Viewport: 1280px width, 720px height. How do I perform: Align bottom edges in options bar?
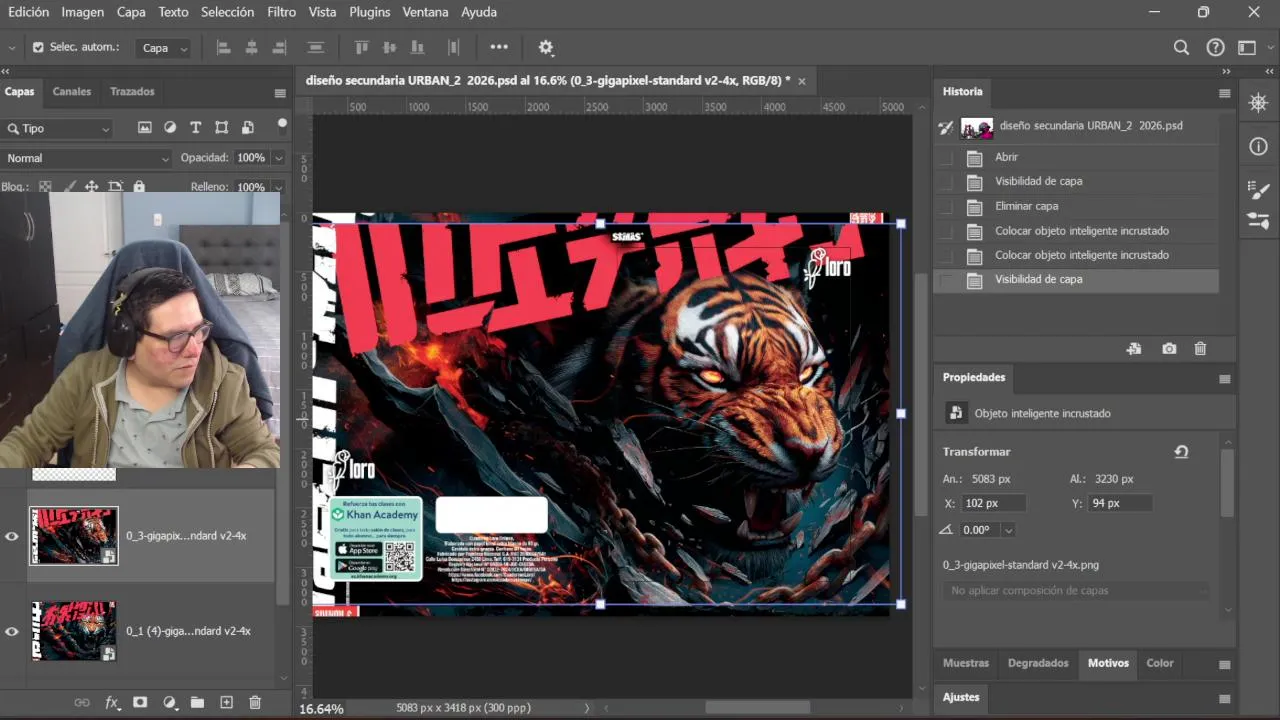click(417, 47)
